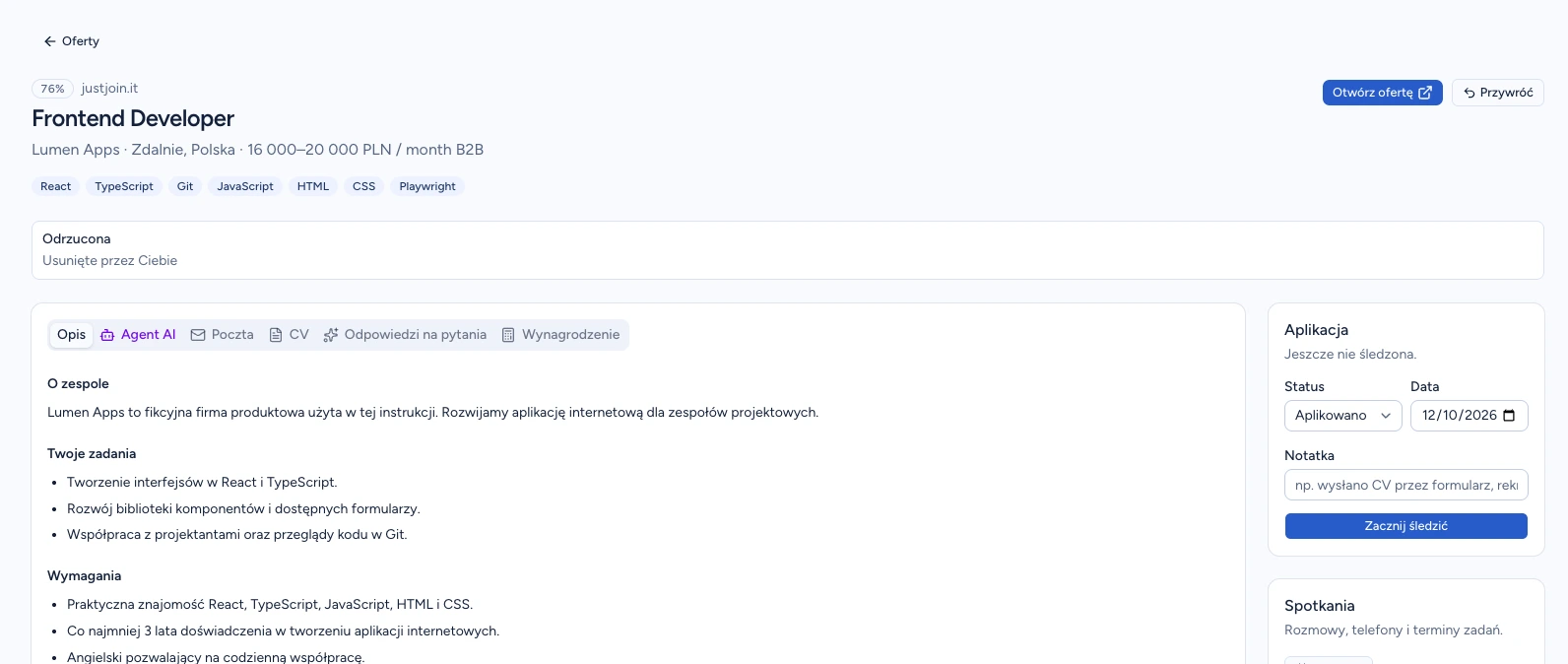Screen dimensions: 1568x664
Task: Click the Data field showing 12/10/2026
Action: click(x=1469, y=416)
